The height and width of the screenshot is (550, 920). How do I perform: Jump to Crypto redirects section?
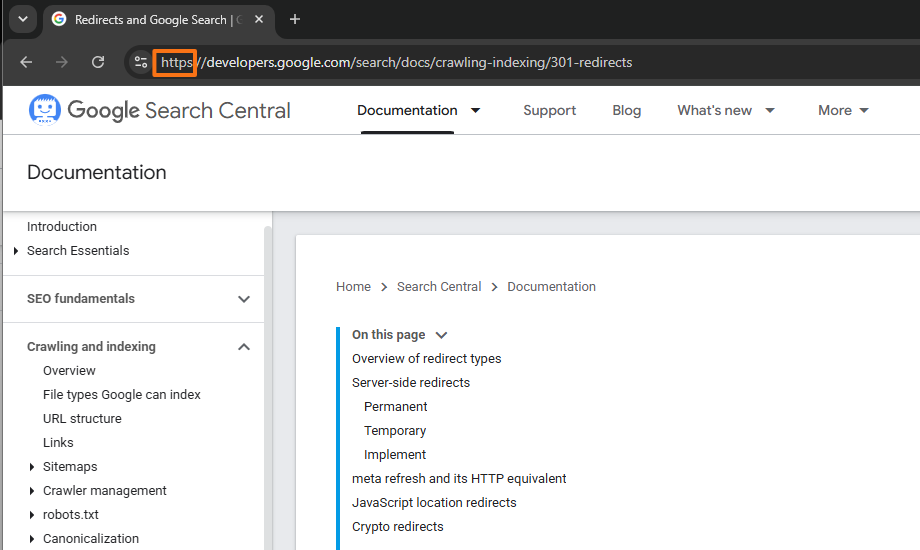398,527
